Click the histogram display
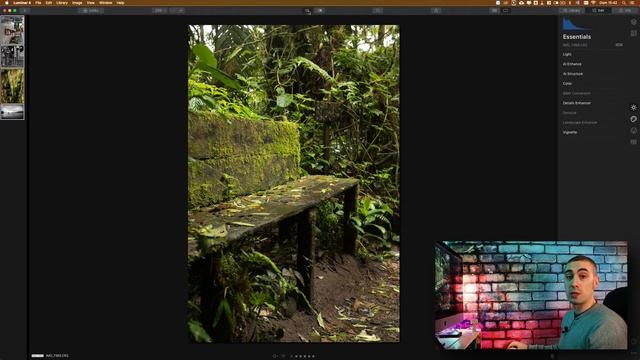 point(577,23)
